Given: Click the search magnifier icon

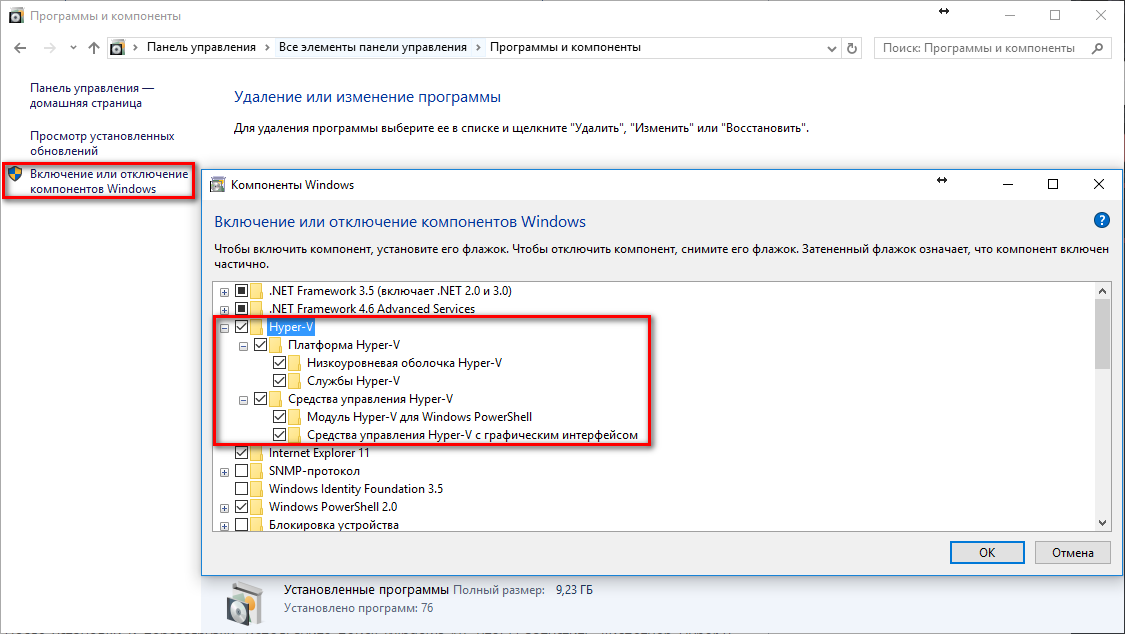Looking at the screenshot, I should pos(1097,47).
